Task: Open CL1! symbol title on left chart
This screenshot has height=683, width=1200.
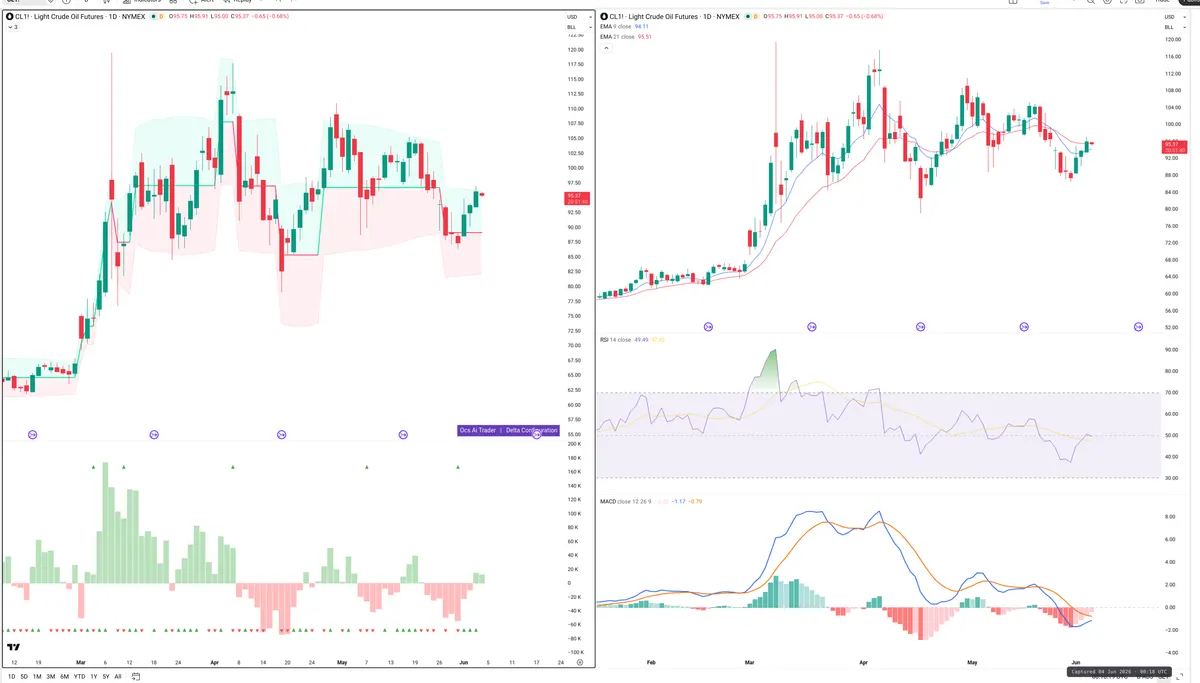Action: tap(80, 17)
